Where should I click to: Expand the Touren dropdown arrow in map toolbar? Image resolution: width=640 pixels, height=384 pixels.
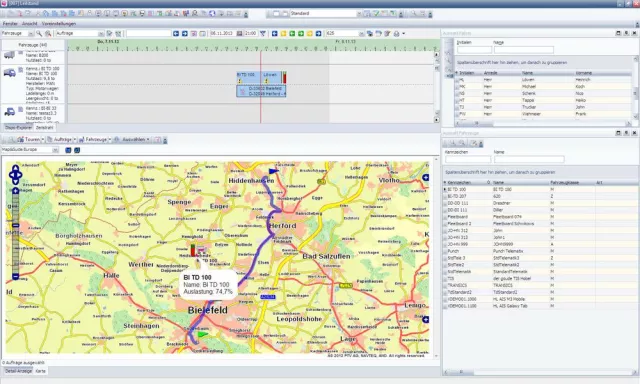pyautogui.click(x=42, y=140)
